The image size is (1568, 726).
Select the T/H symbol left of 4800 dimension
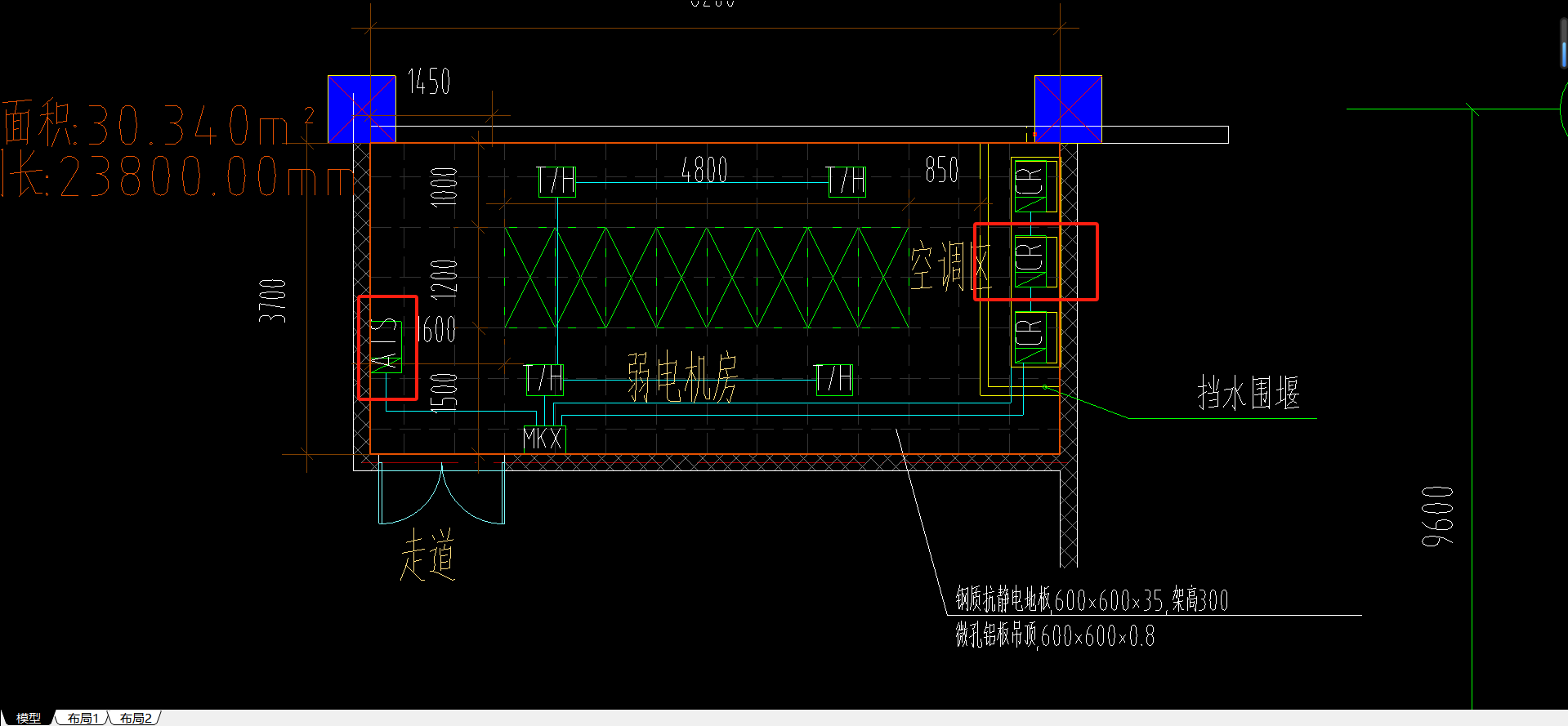coord(557,181)
